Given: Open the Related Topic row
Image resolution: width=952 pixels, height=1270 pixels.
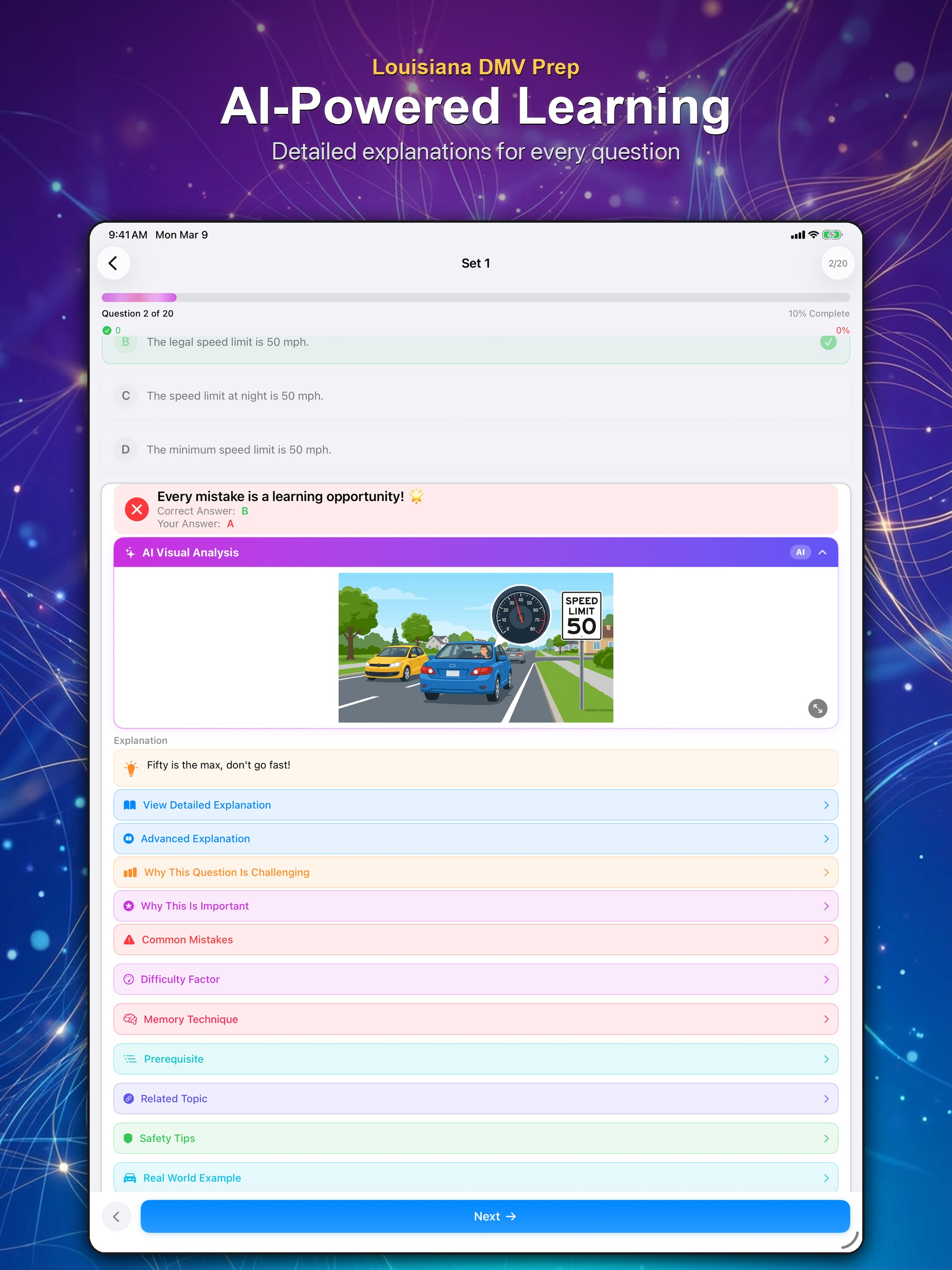Looking at the screenshot, I should (x=476, y=1098).
